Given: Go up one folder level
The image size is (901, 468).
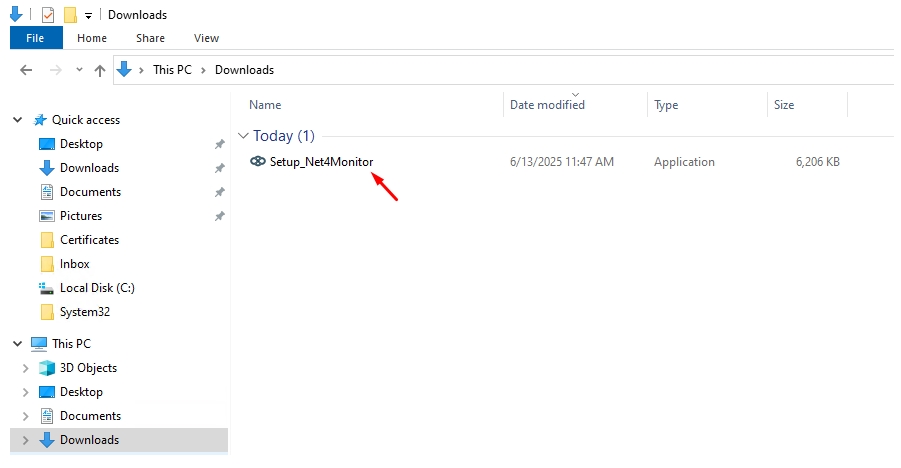Looking at the screenshot, I should pyautogui.click(x=100, y=70).
